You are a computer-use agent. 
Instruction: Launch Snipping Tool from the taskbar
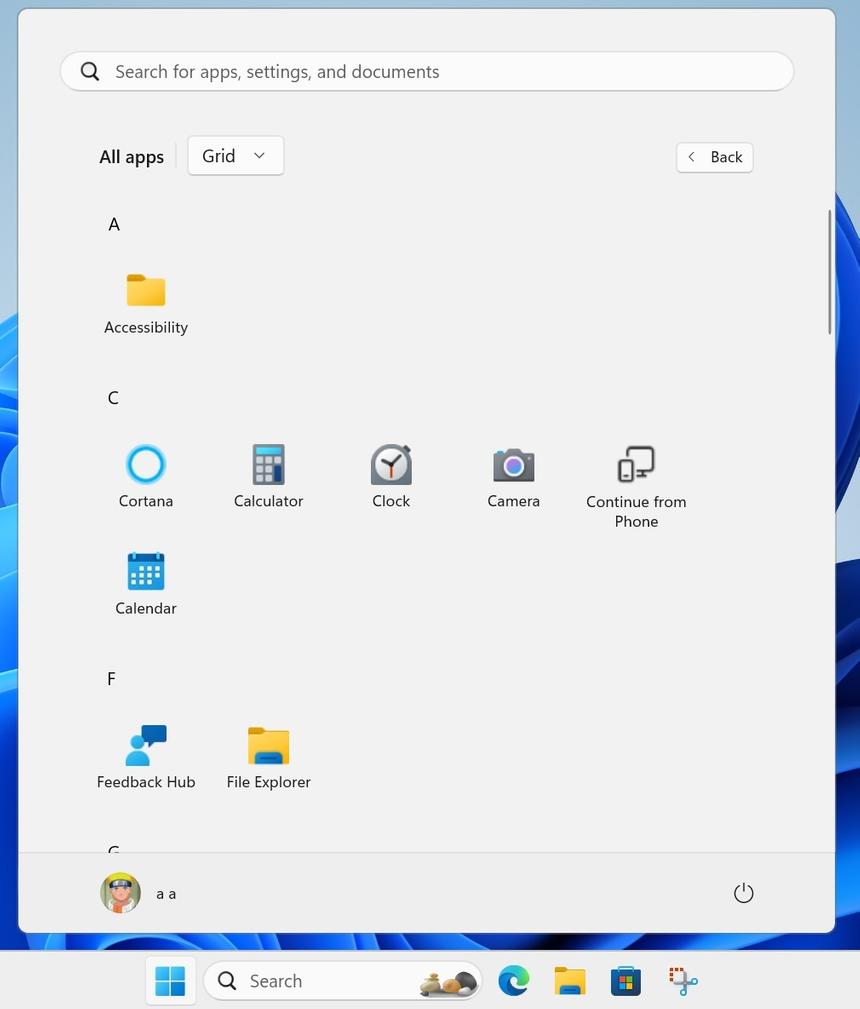pos(681,981)
